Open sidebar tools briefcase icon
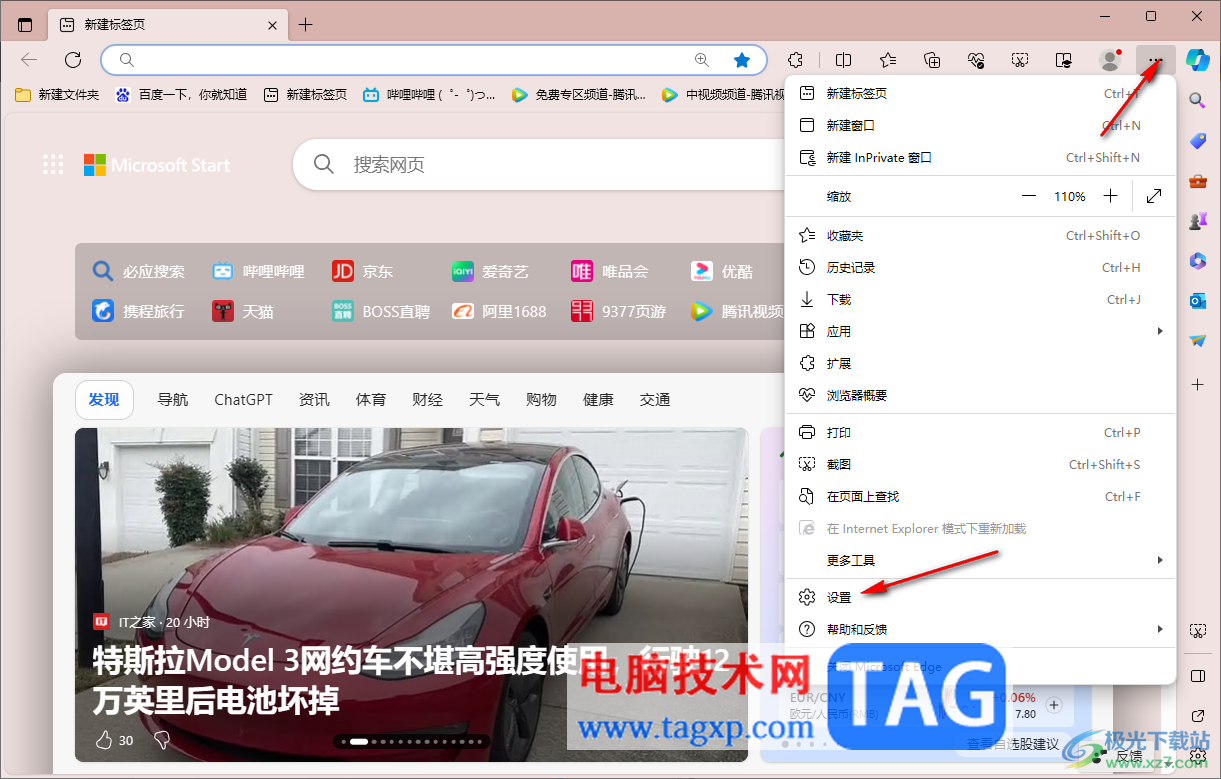The image size is (1221, 779). pyautogui.click(x=1197, y=181)
